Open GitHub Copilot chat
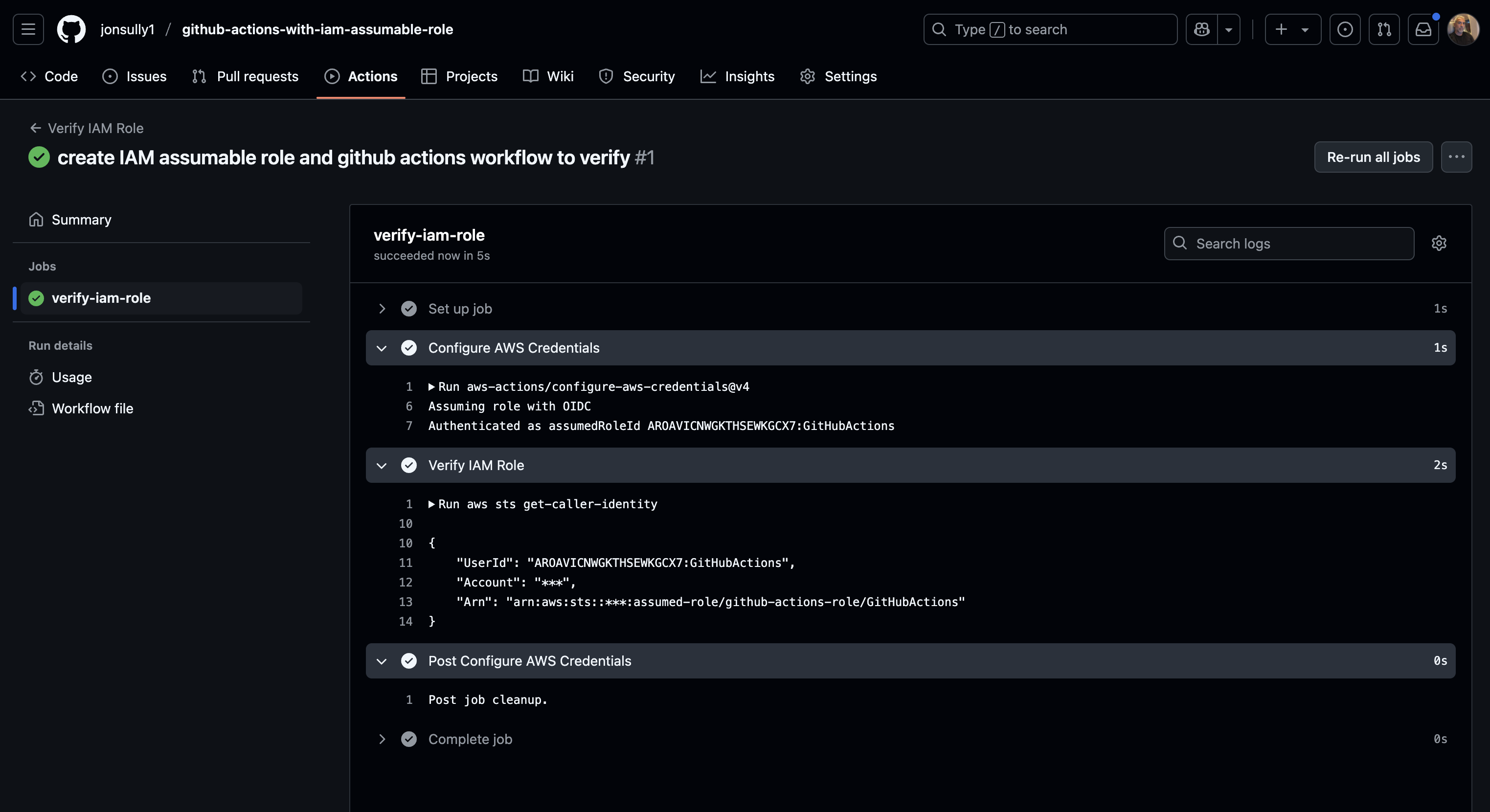Image resolution: width=1490 pixels, height=812 pixels. point(1202,29)
